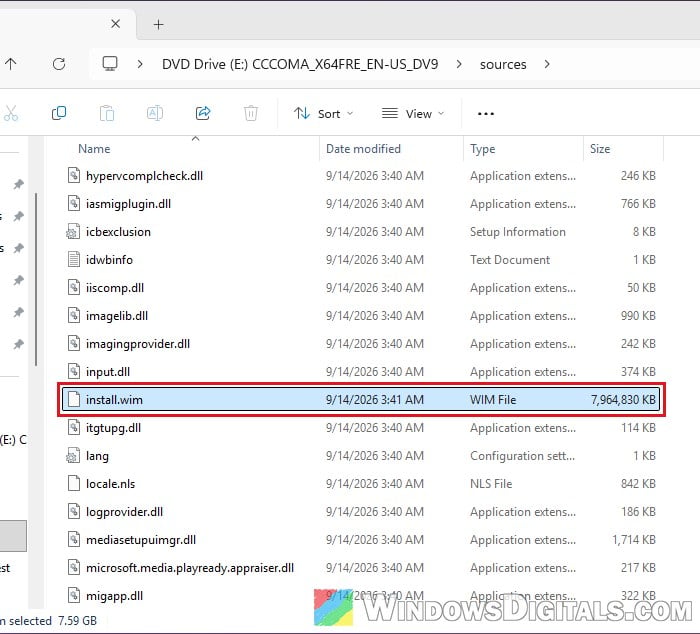
Task: Select the mediasetupuimgr.dll file
Action: [x=362, y=540]
